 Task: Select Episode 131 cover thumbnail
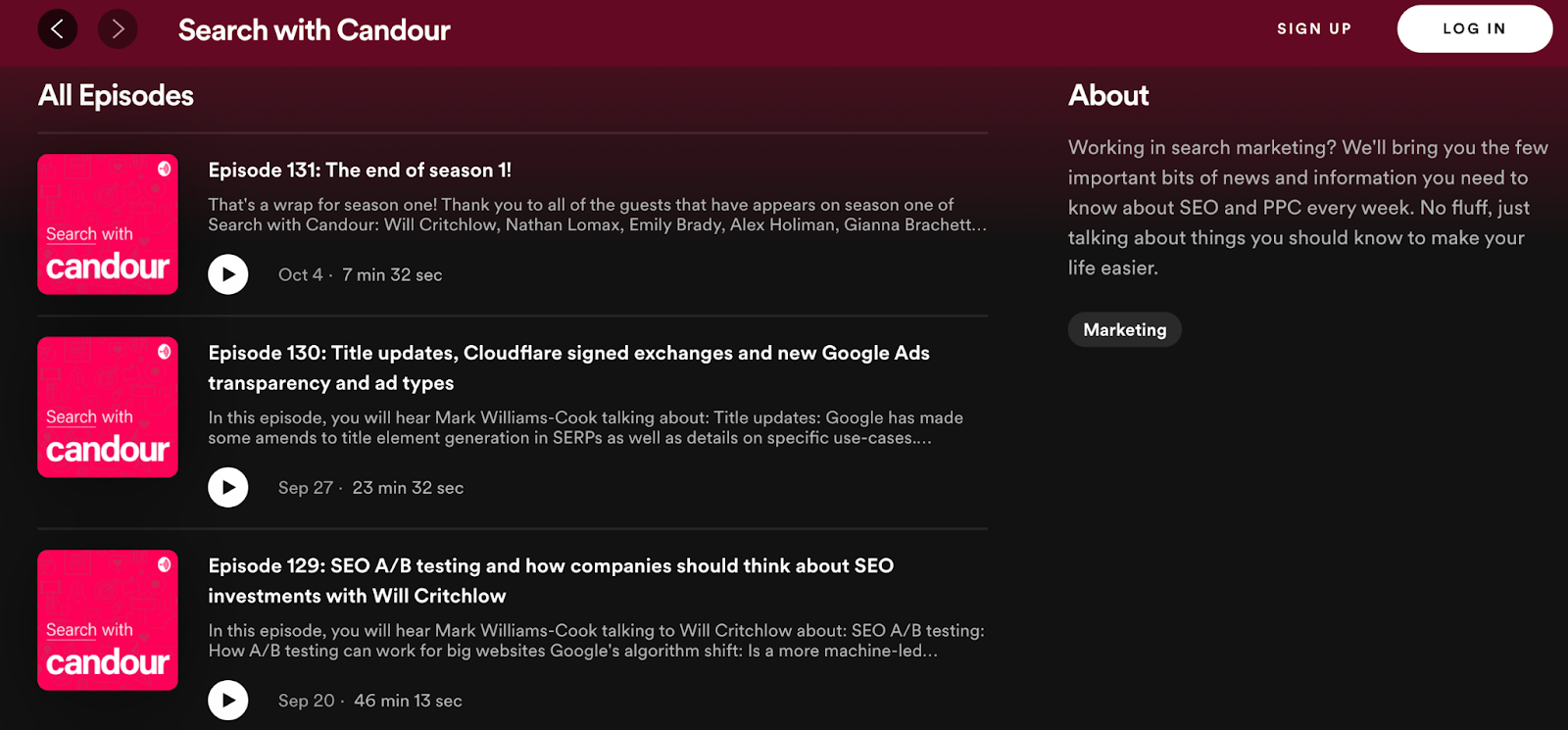coord(108,224)
